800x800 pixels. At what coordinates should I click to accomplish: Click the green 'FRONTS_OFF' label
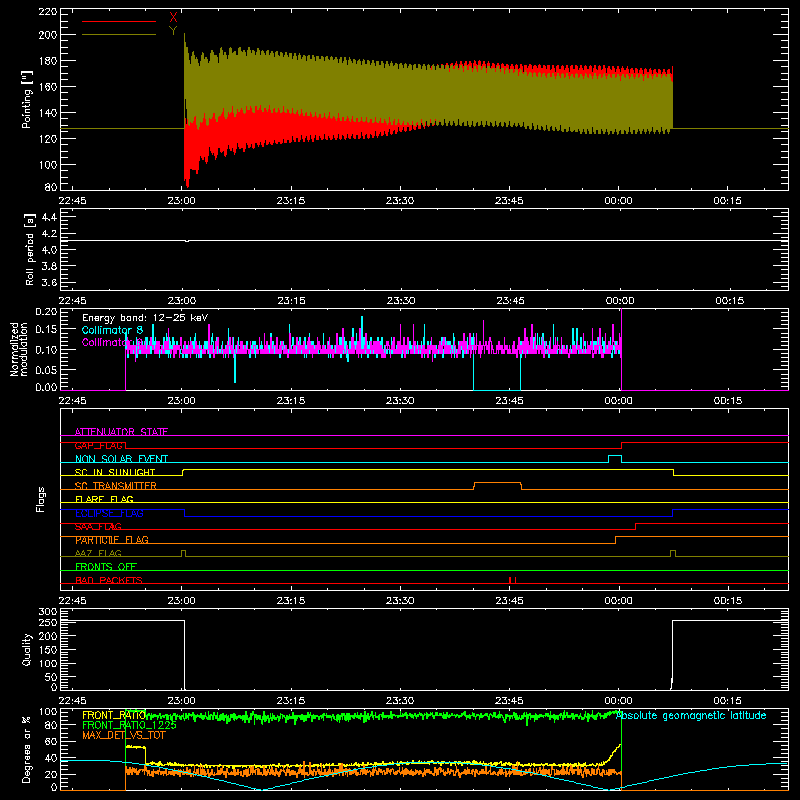(x=106, y=567)
